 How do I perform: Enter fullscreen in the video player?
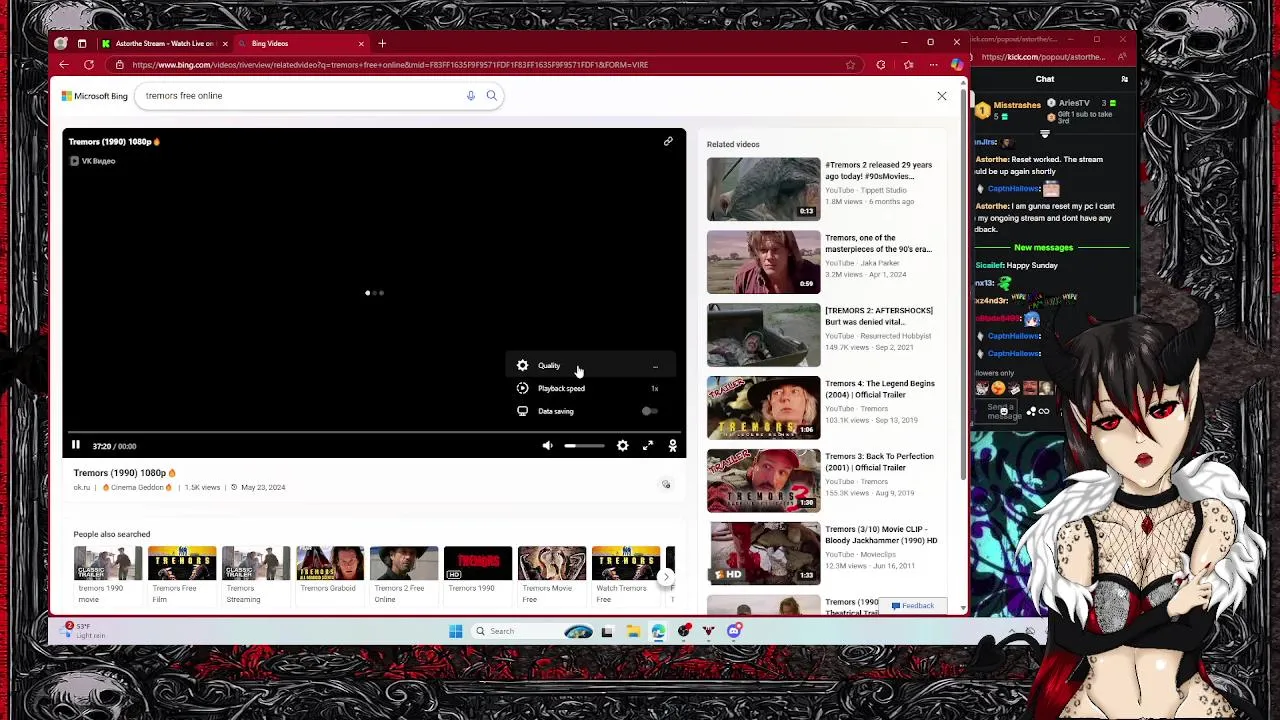point(648,446)
